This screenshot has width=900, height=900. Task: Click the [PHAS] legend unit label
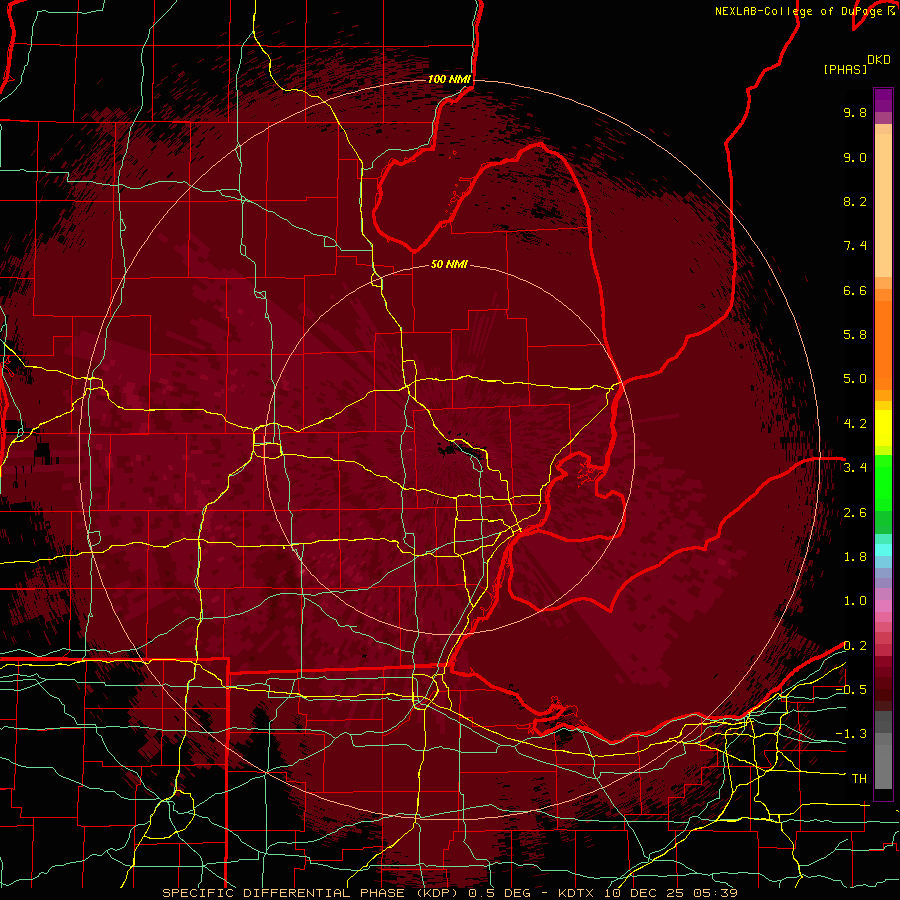(845, 70)
